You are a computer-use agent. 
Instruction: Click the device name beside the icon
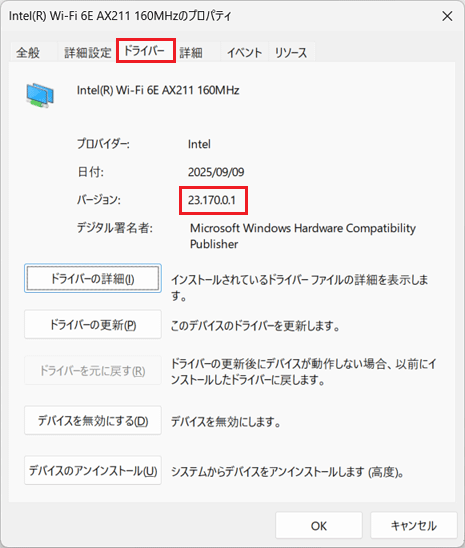tap(158, 90)
